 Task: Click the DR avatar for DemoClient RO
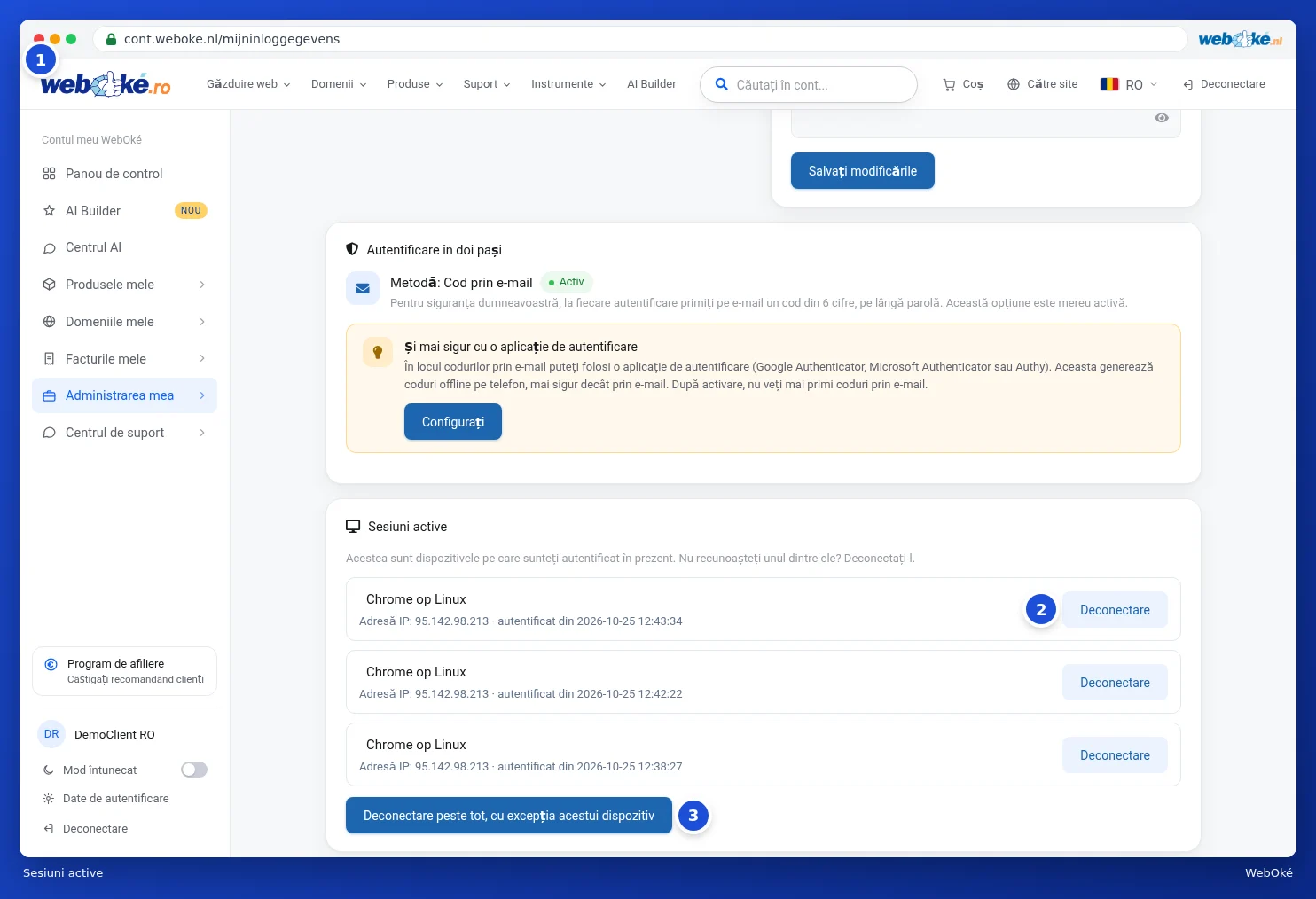point(51,734)
